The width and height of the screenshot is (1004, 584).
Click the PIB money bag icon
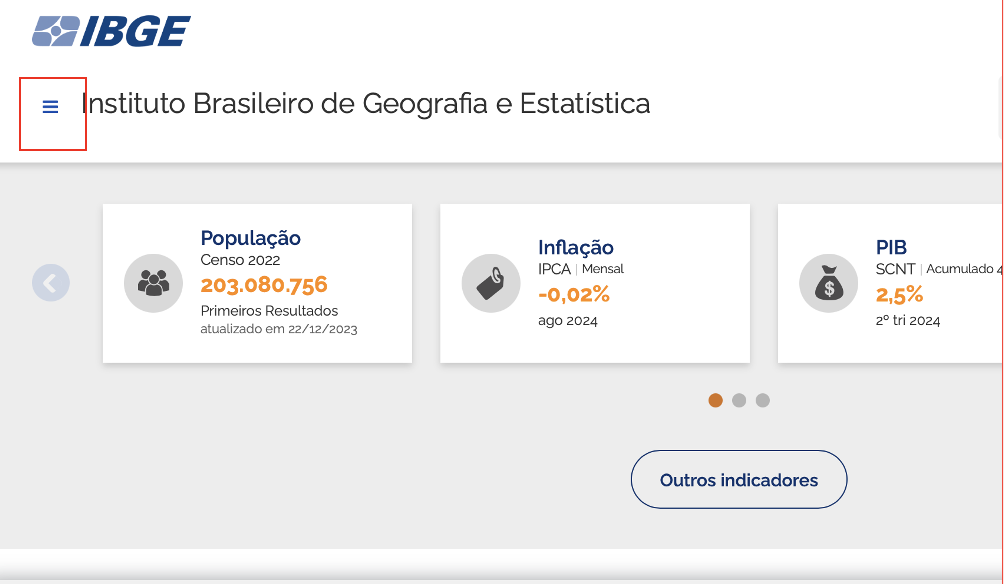[828, 283]
